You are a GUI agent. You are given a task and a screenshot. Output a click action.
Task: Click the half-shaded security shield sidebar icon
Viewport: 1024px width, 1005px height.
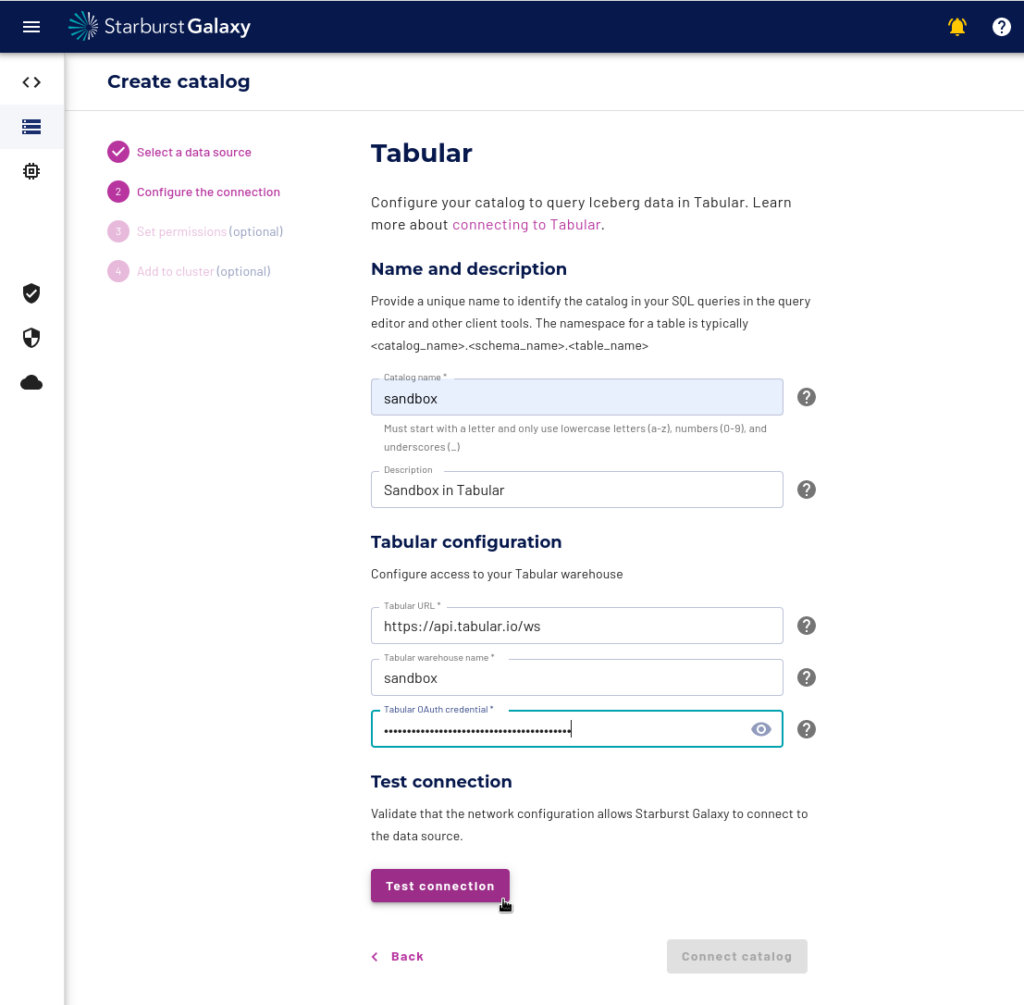tap(31, 338)
